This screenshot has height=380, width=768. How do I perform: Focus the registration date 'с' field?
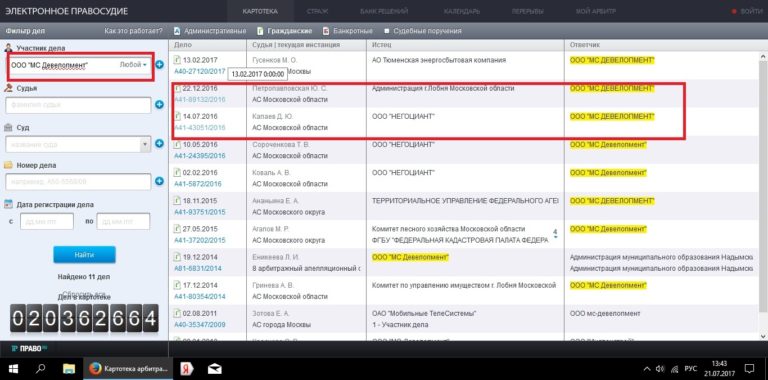pos(47,221)
